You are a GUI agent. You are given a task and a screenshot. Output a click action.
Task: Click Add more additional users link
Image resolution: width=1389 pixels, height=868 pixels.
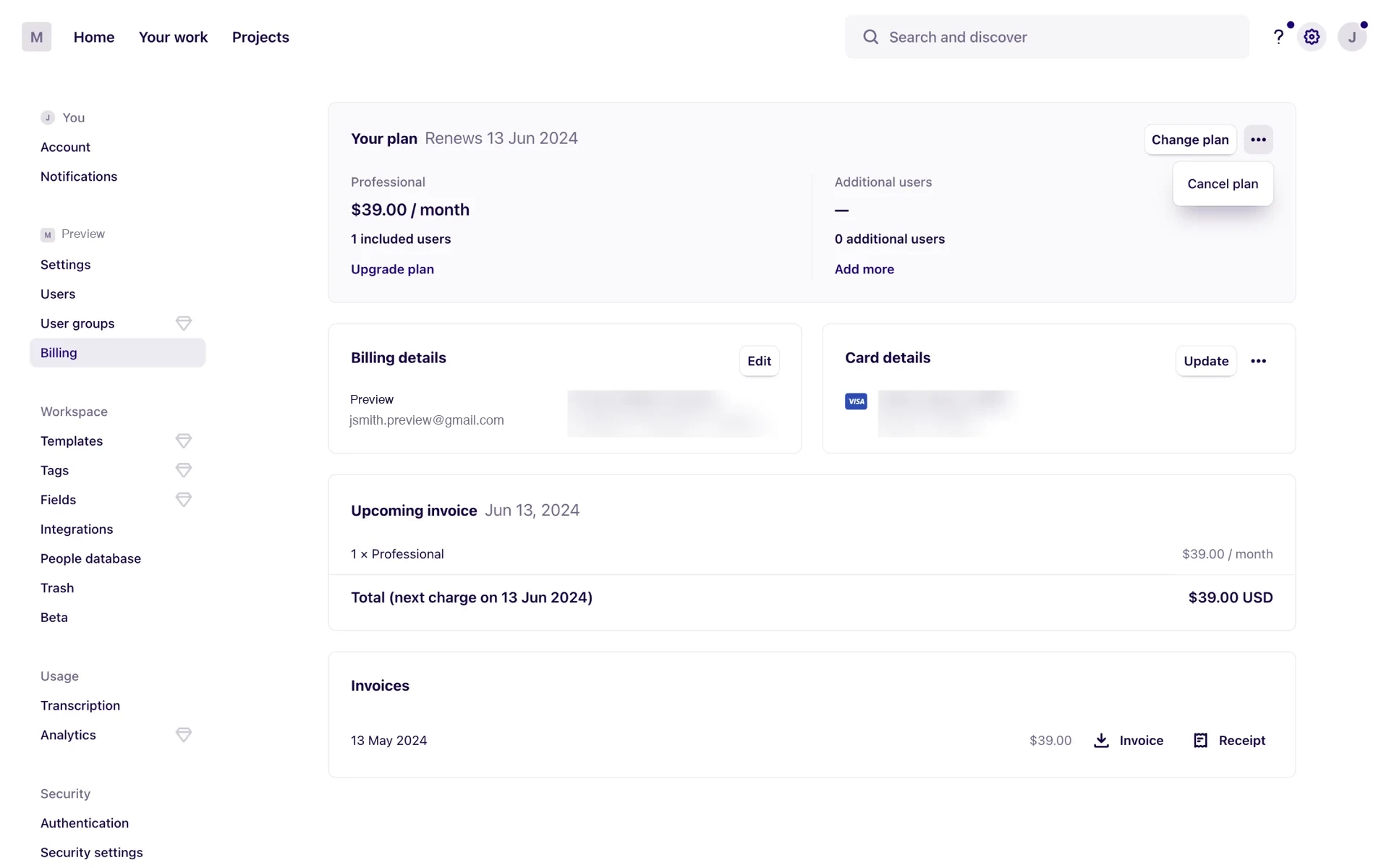coord(864,269)
